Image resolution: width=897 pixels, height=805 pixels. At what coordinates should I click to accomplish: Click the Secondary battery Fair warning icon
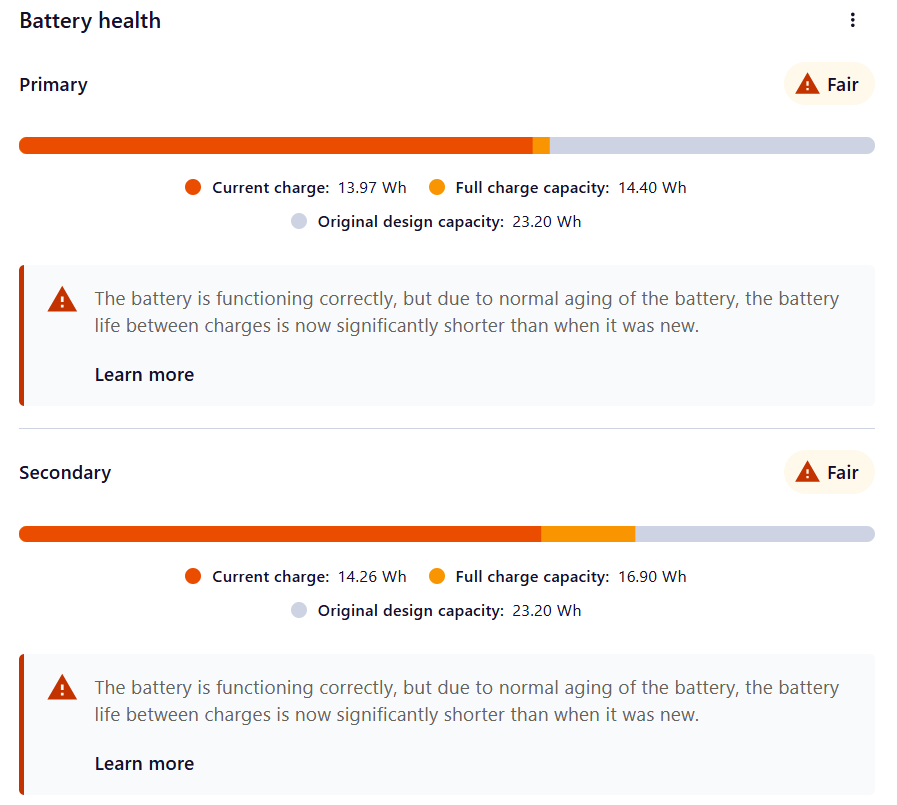click(x=807, y=472)
